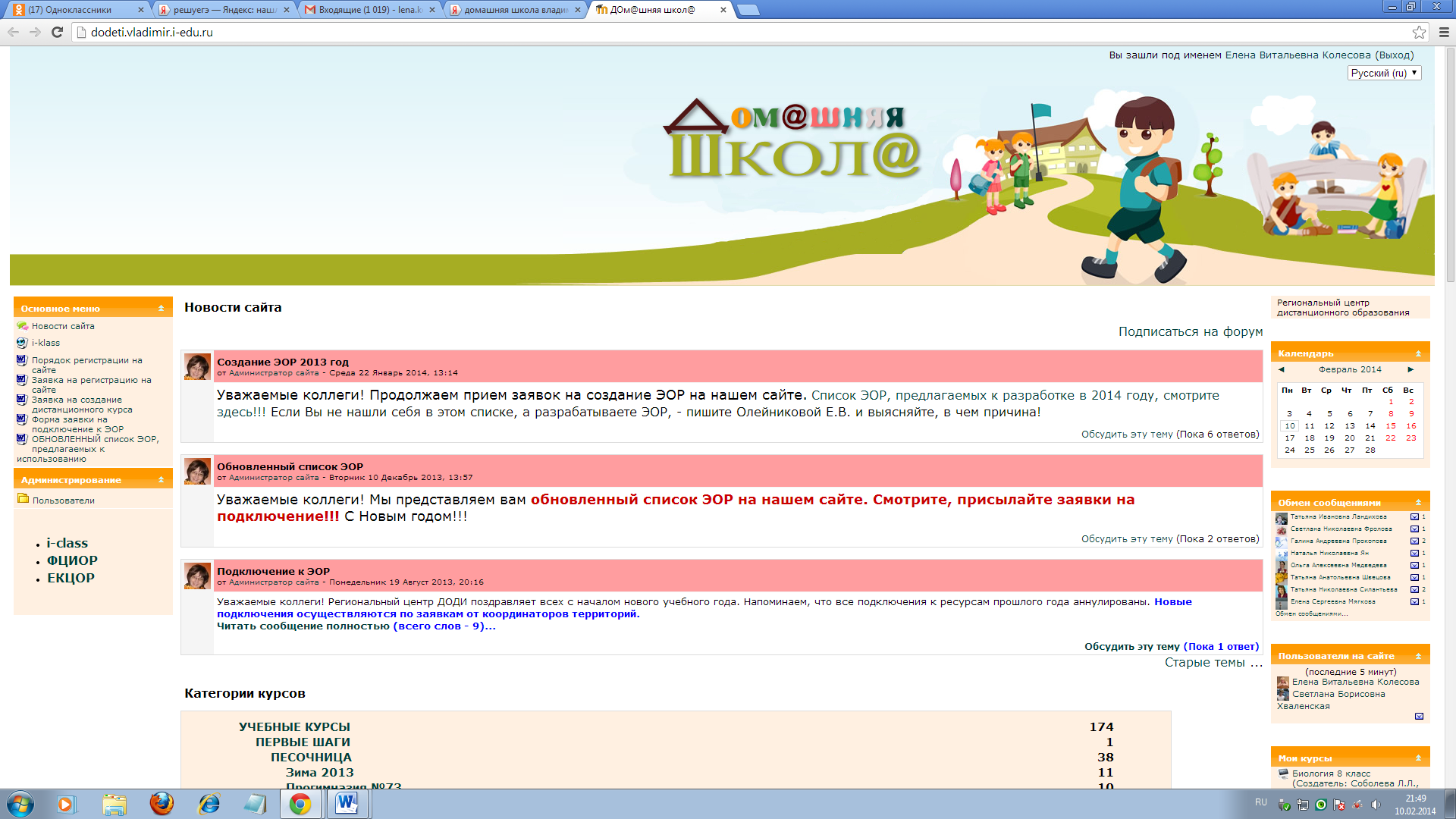Open the Пользователи folder icon

click(23, 499)
